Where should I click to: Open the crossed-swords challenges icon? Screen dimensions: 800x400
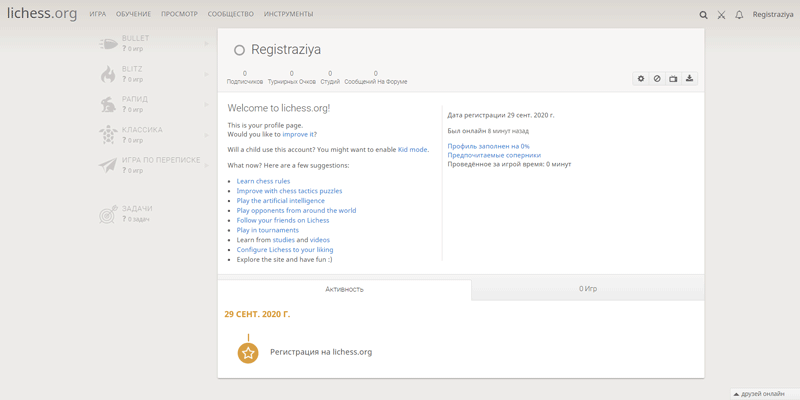[x=721, y=15]
